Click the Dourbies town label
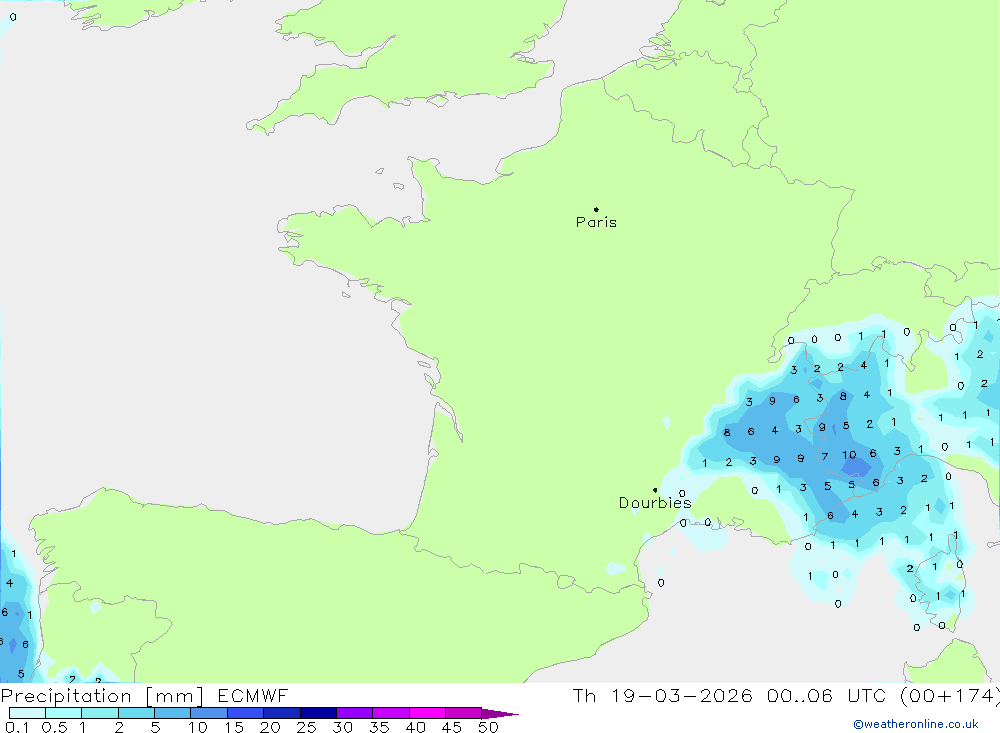This screenshot has height=733, width=1000. [x=655, y=503]
